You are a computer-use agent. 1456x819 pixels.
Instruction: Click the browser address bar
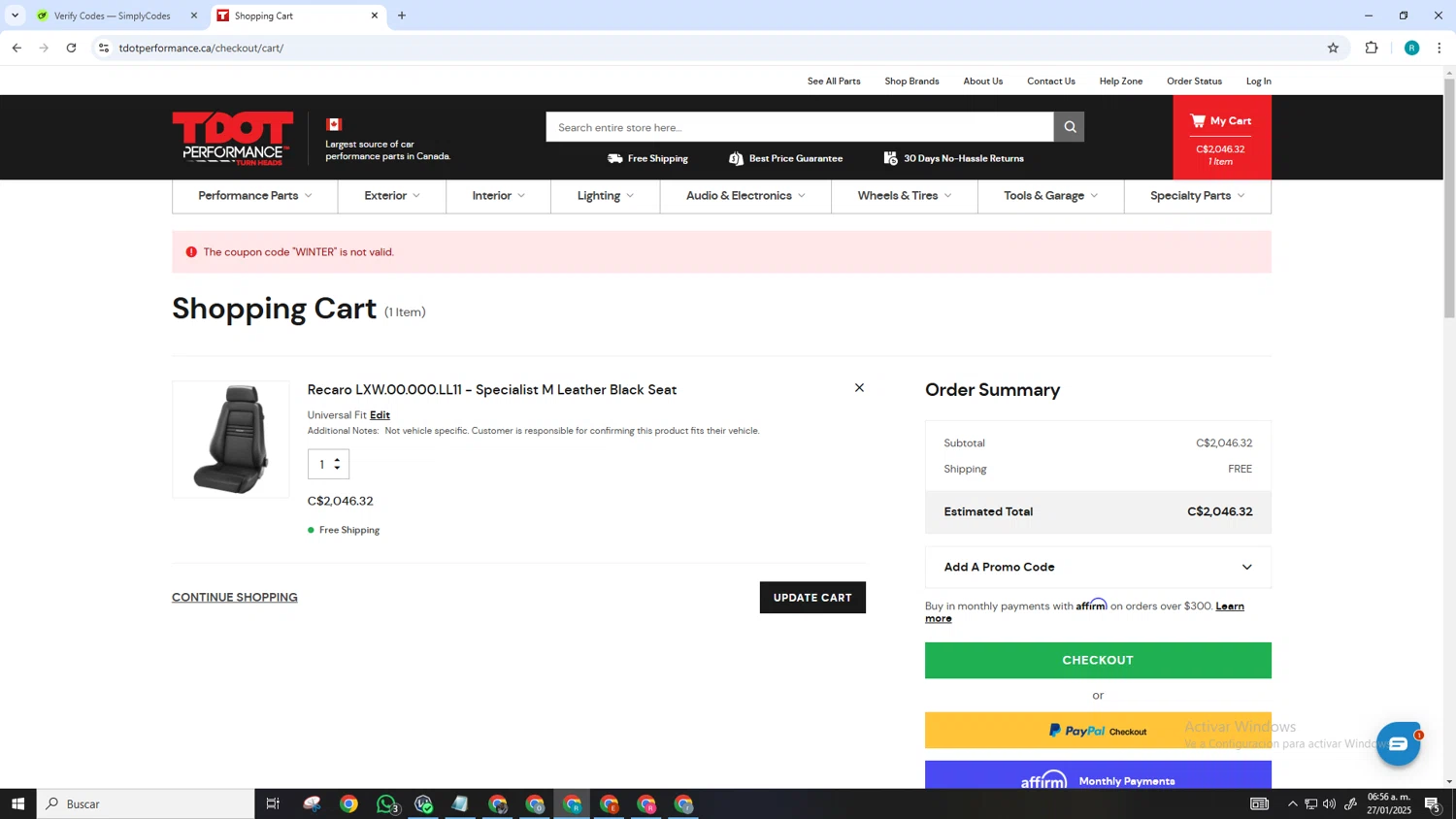pyautogui.click(x=718, y=48)
